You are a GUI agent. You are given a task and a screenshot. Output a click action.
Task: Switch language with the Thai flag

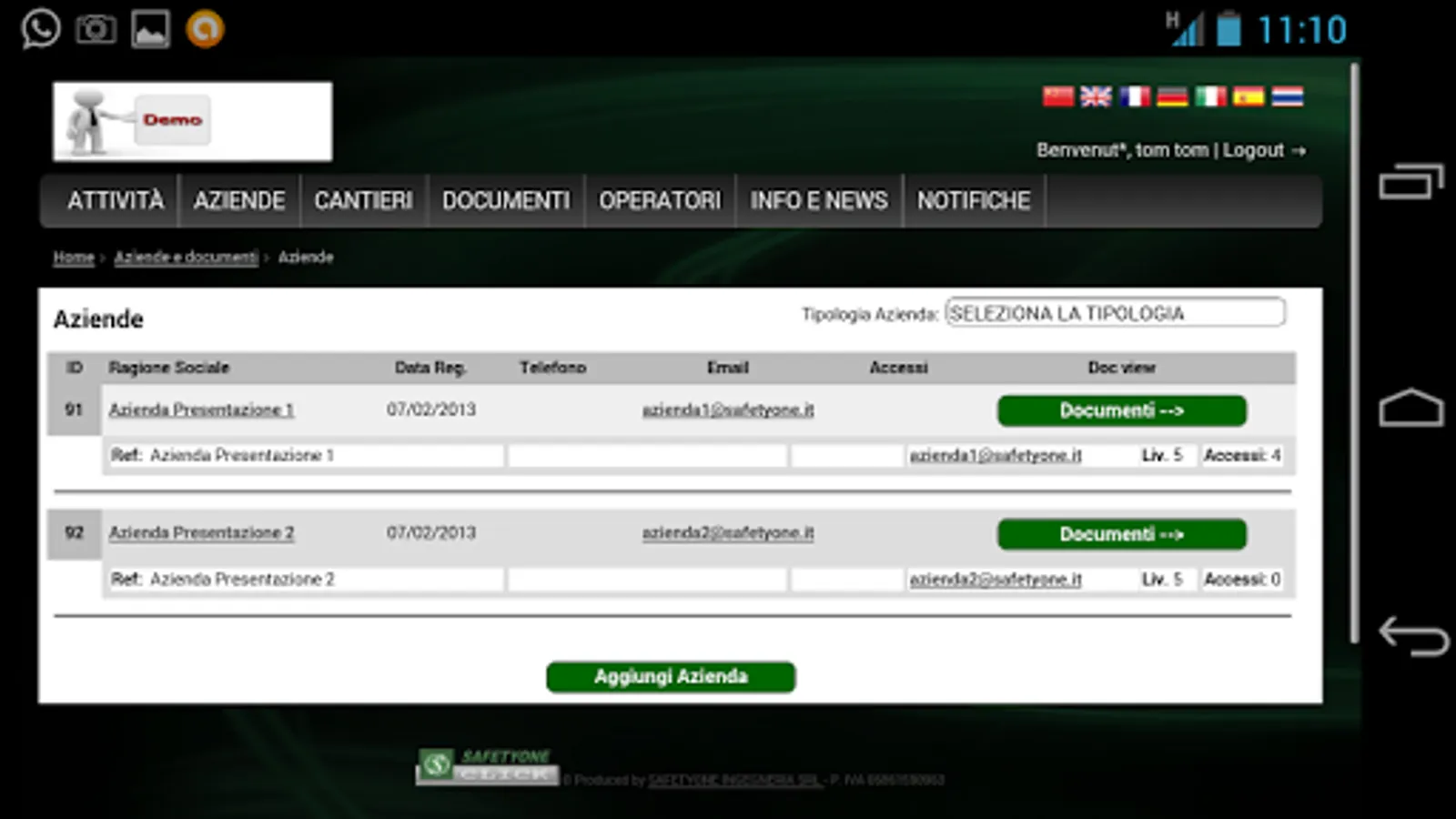coord(1287,96)
